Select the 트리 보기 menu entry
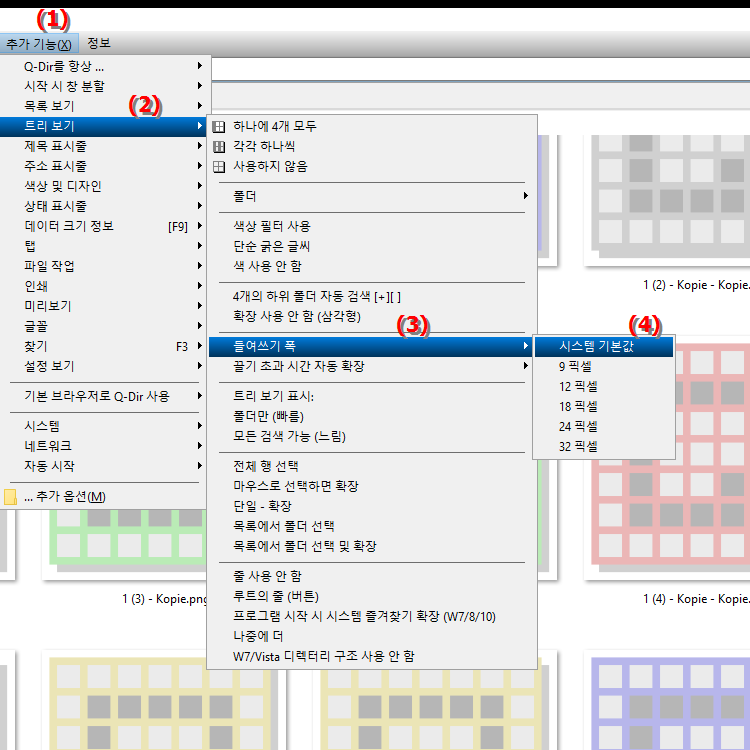 pyautogui.click(x=103, y=126)
